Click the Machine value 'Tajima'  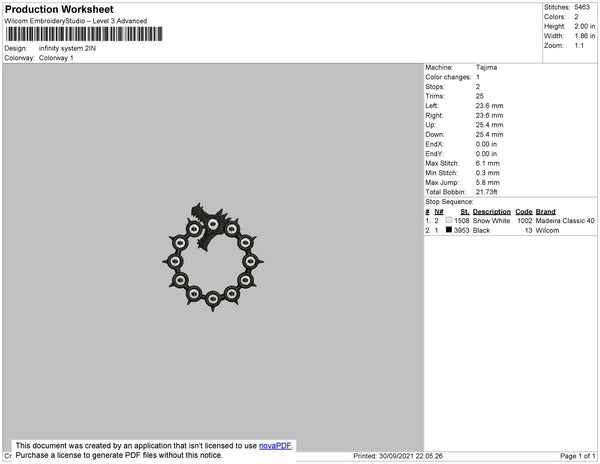[x=486, y=67]
